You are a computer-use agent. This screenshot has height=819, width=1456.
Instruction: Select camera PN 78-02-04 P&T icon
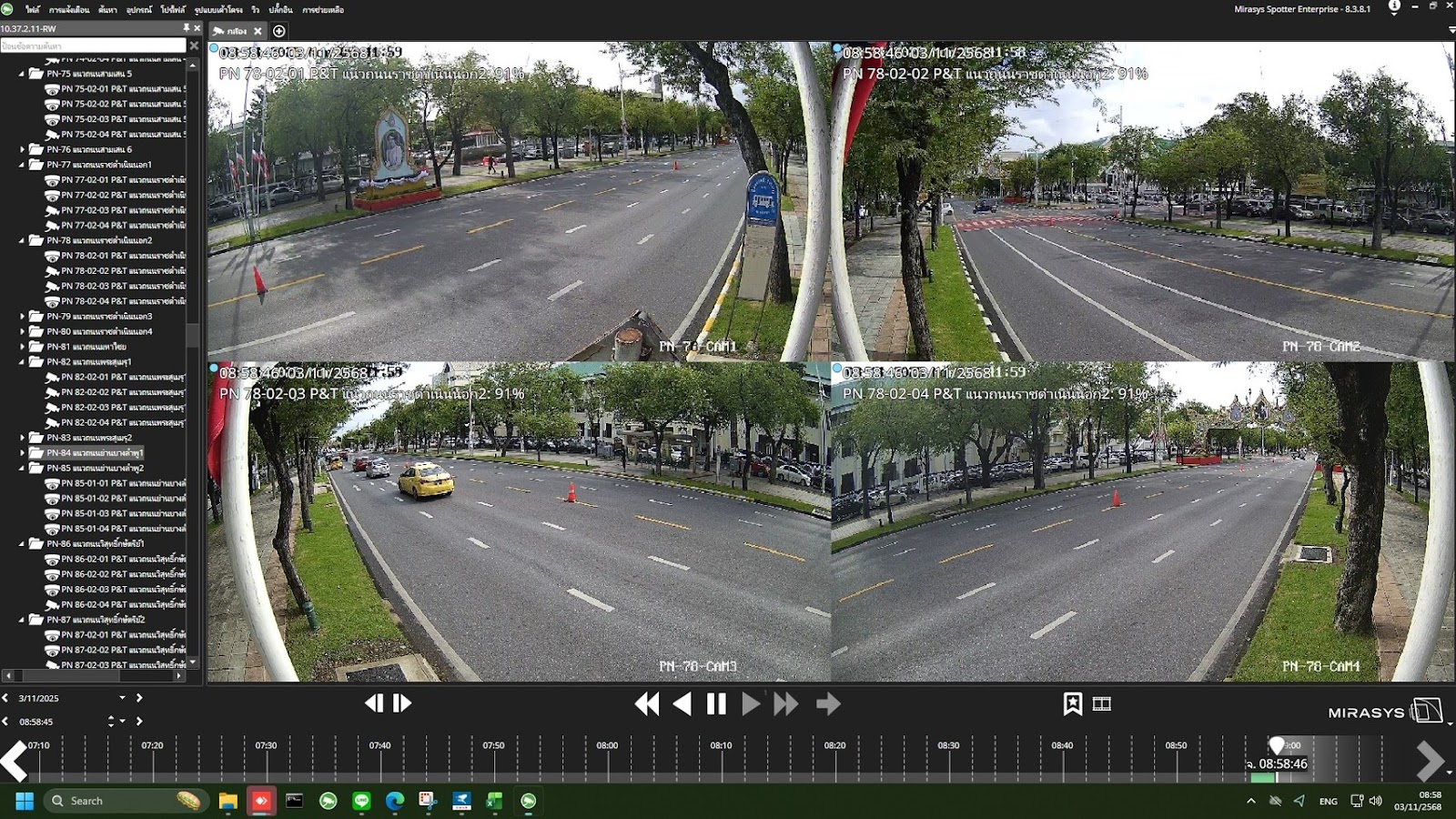[x=52, y=301]
